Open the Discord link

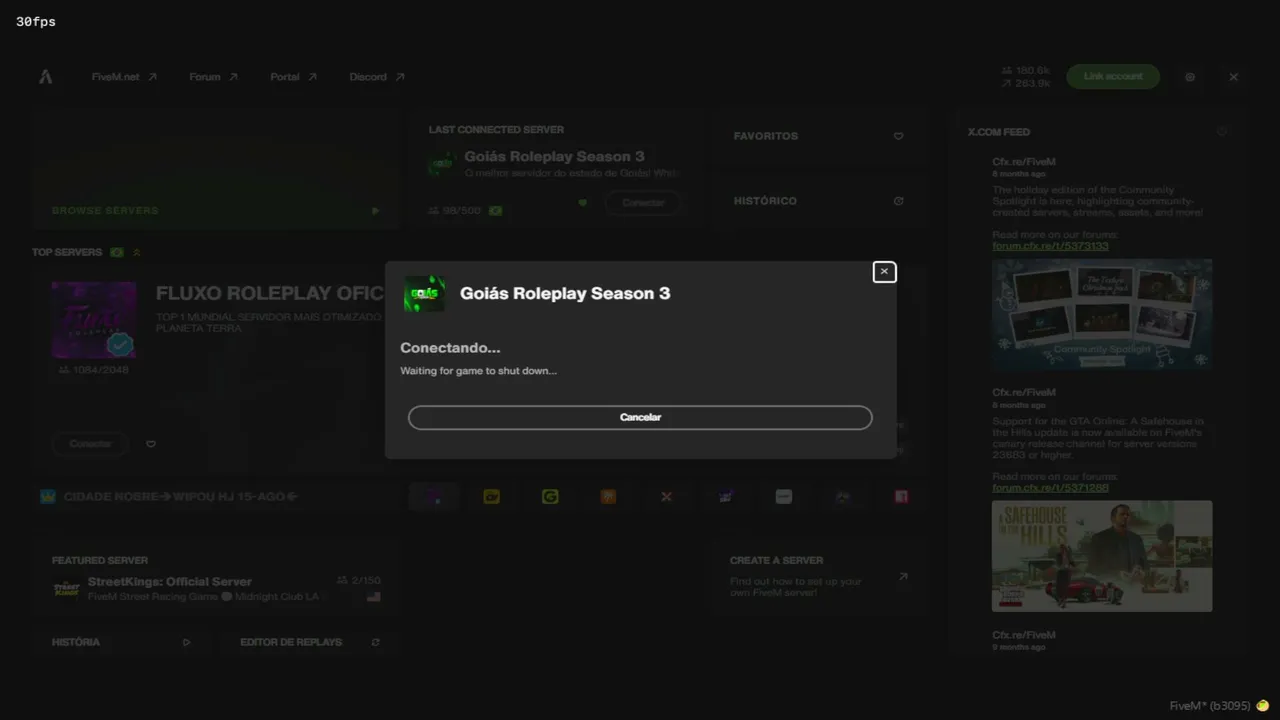coord(377,77)
